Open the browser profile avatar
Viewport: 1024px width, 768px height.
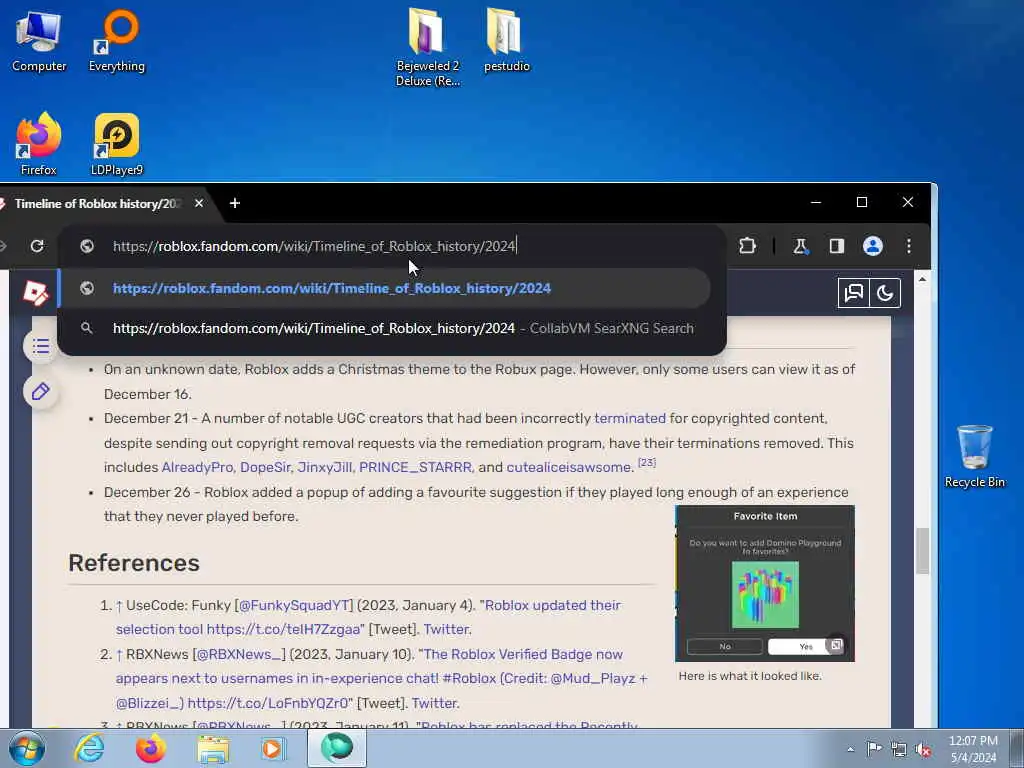point(872,246)
